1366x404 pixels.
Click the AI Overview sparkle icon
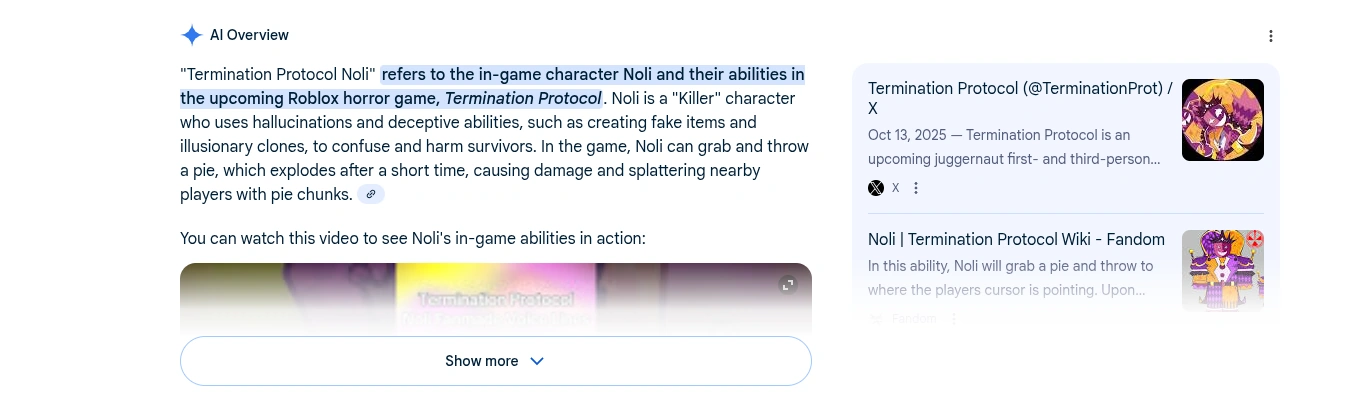coord(191,35)
